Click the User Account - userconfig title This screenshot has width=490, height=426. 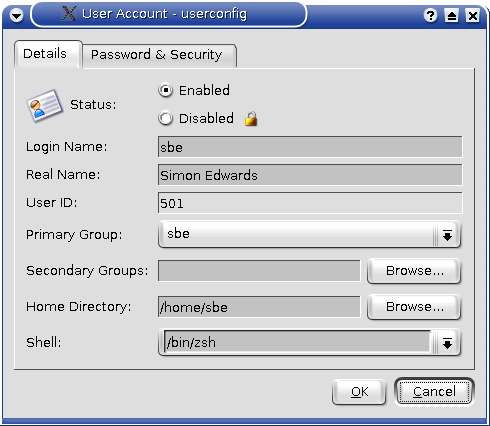pos(164,14)
